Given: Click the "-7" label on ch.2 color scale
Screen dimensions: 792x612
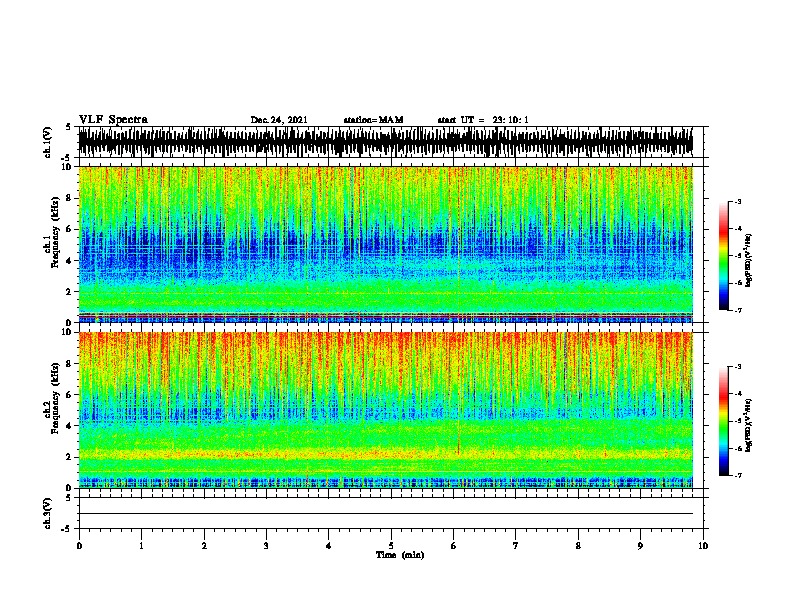Looking at the screenshot, I should 738,475.
